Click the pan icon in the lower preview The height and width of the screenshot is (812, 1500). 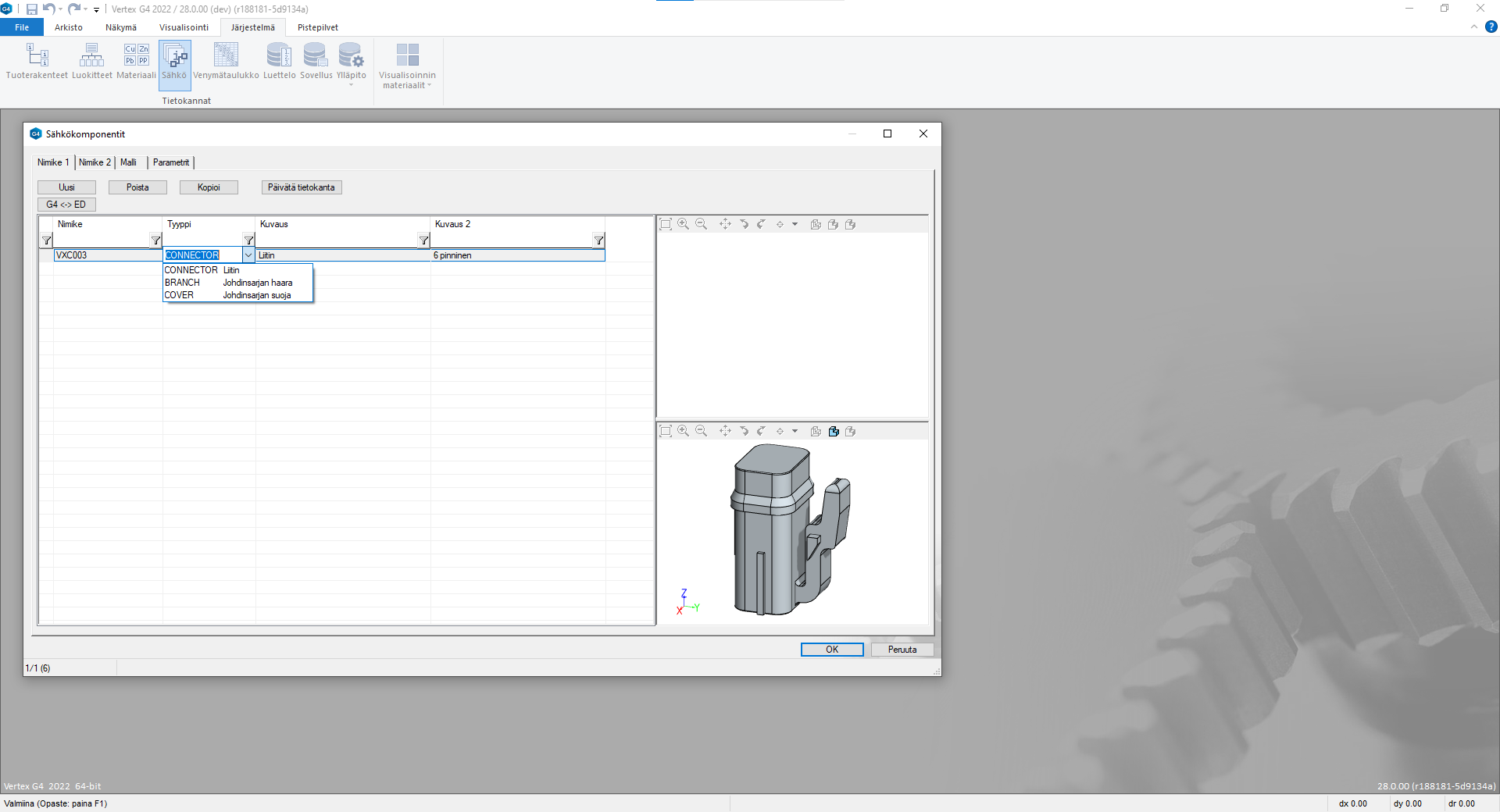(x=725, y=431)
